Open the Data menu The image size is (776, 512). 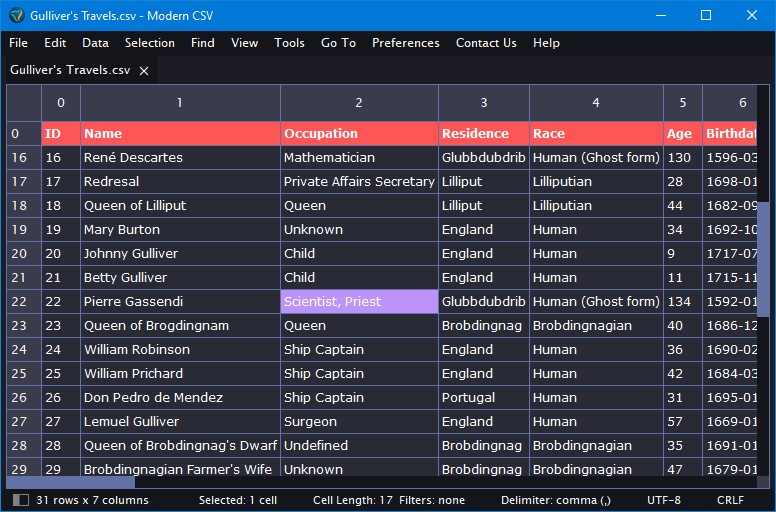(x=96, y=43)
